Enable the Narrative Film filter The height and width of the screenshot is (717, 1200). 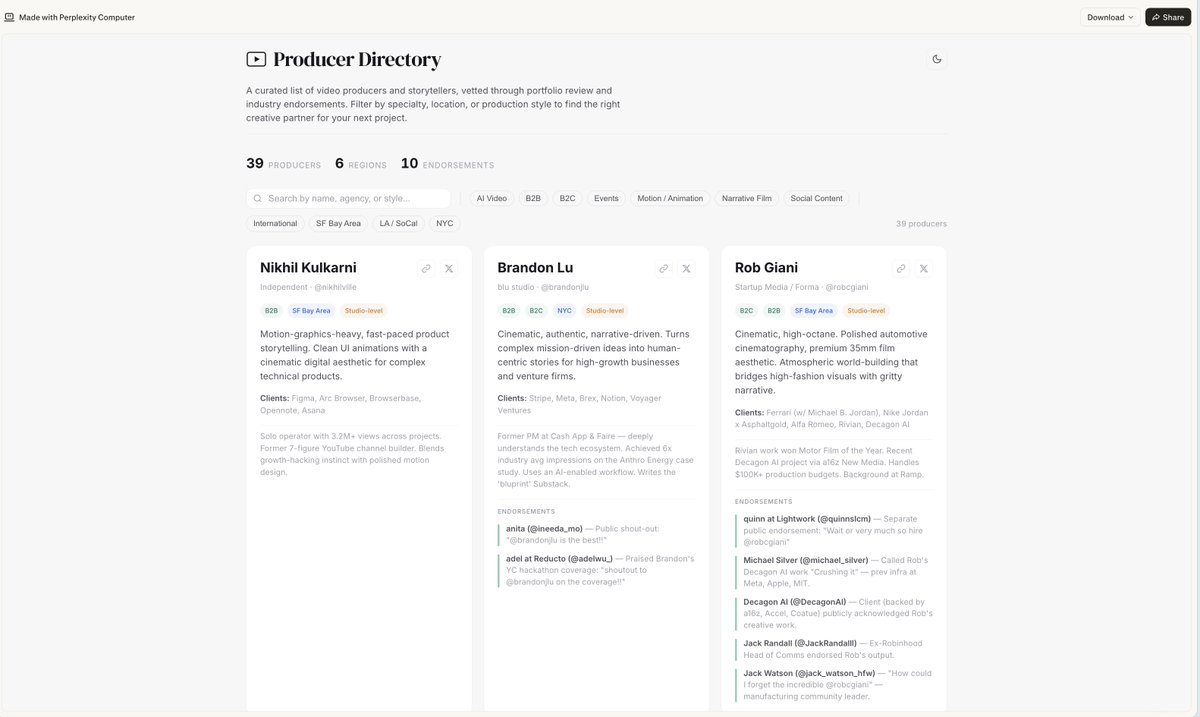click(x=747, y=198)
